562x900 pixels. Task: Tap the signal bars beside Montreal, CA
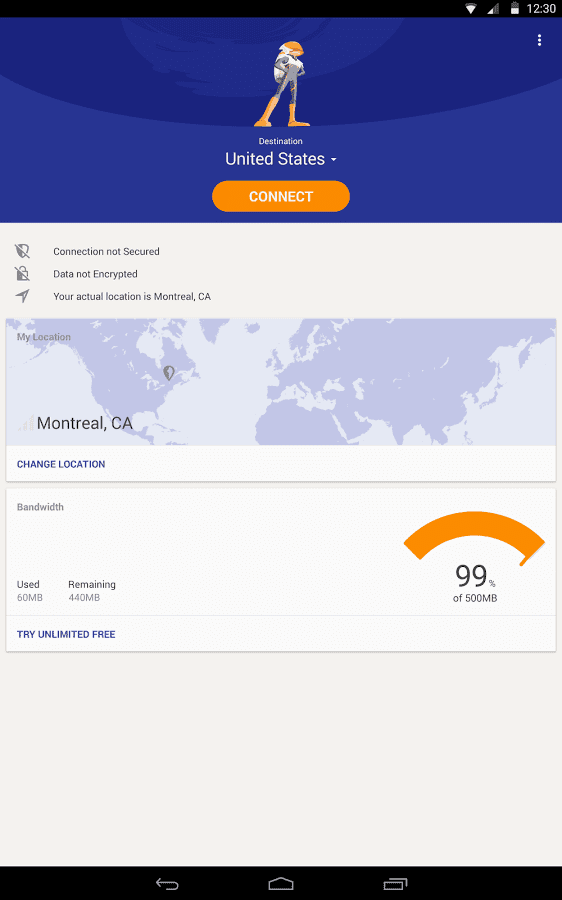coord(26,424)
